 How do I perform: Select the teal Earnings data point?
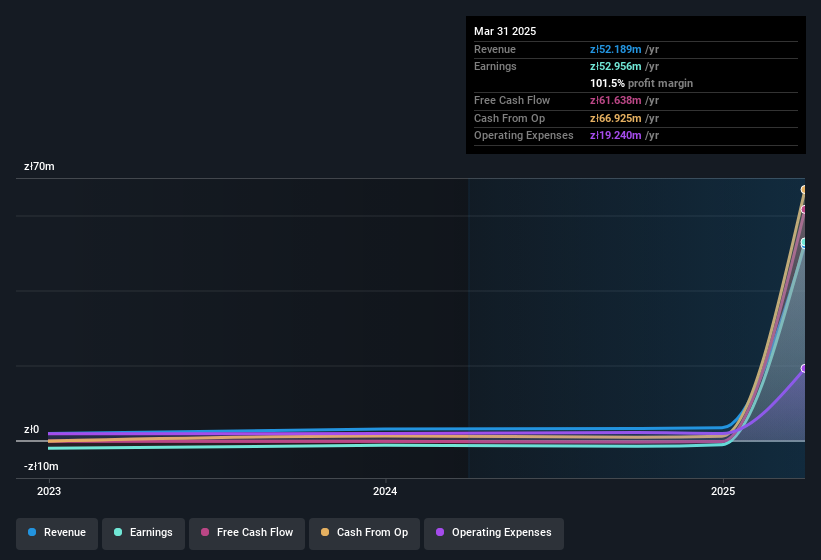804,243
